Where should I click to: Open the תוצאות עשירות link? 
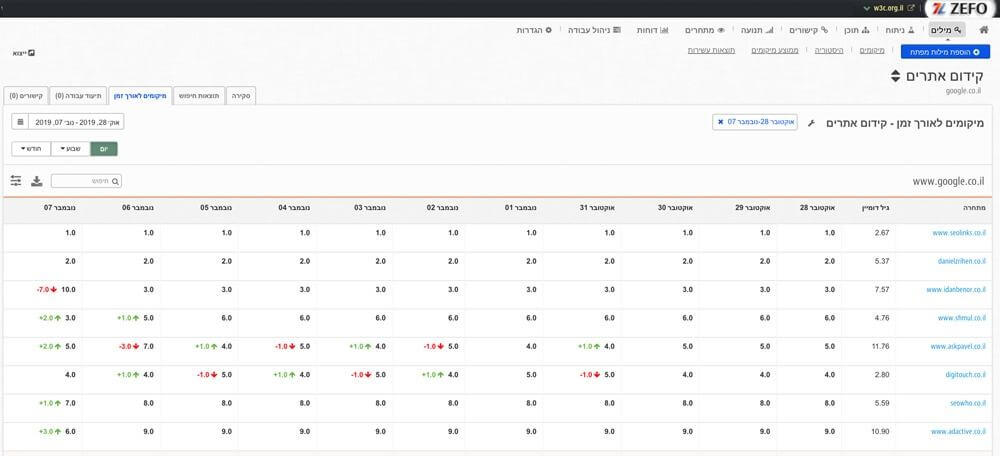pyautogui.click(x=711, y=50)
